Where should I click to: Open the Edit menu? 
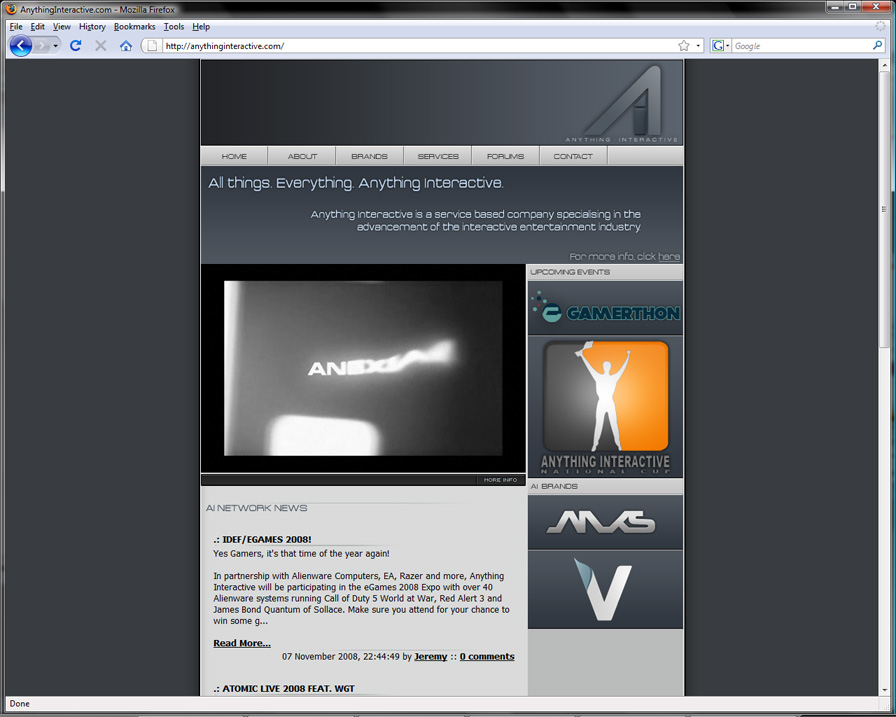(x=38, y=26)
